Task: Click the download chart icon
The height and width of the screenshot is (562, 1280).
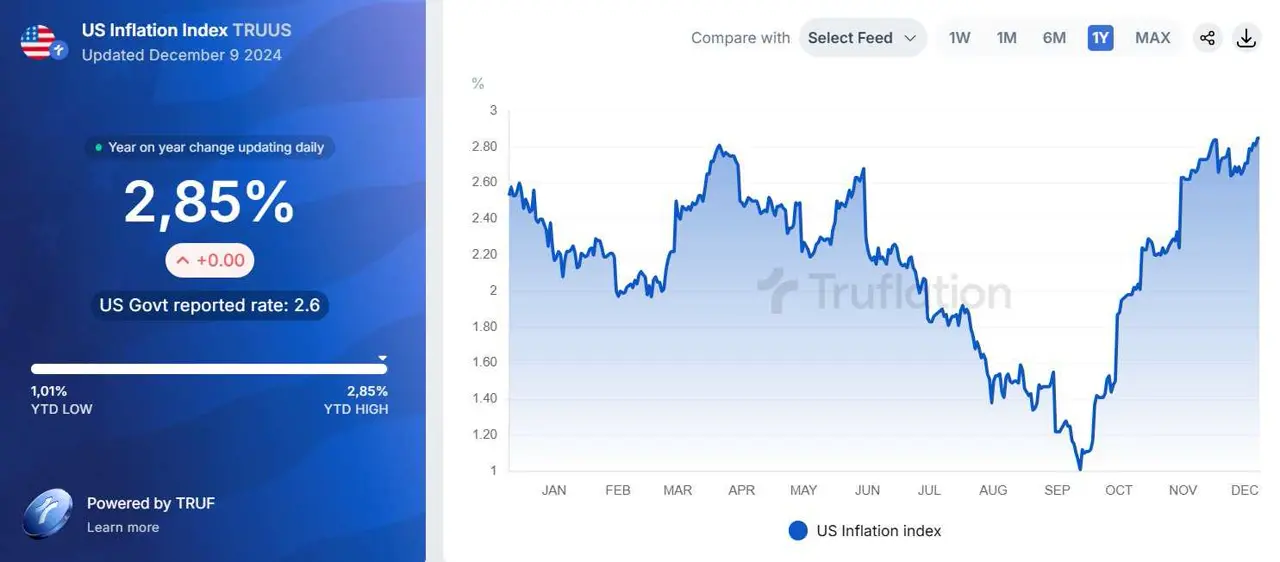Action: click(x=1246, y=38)
